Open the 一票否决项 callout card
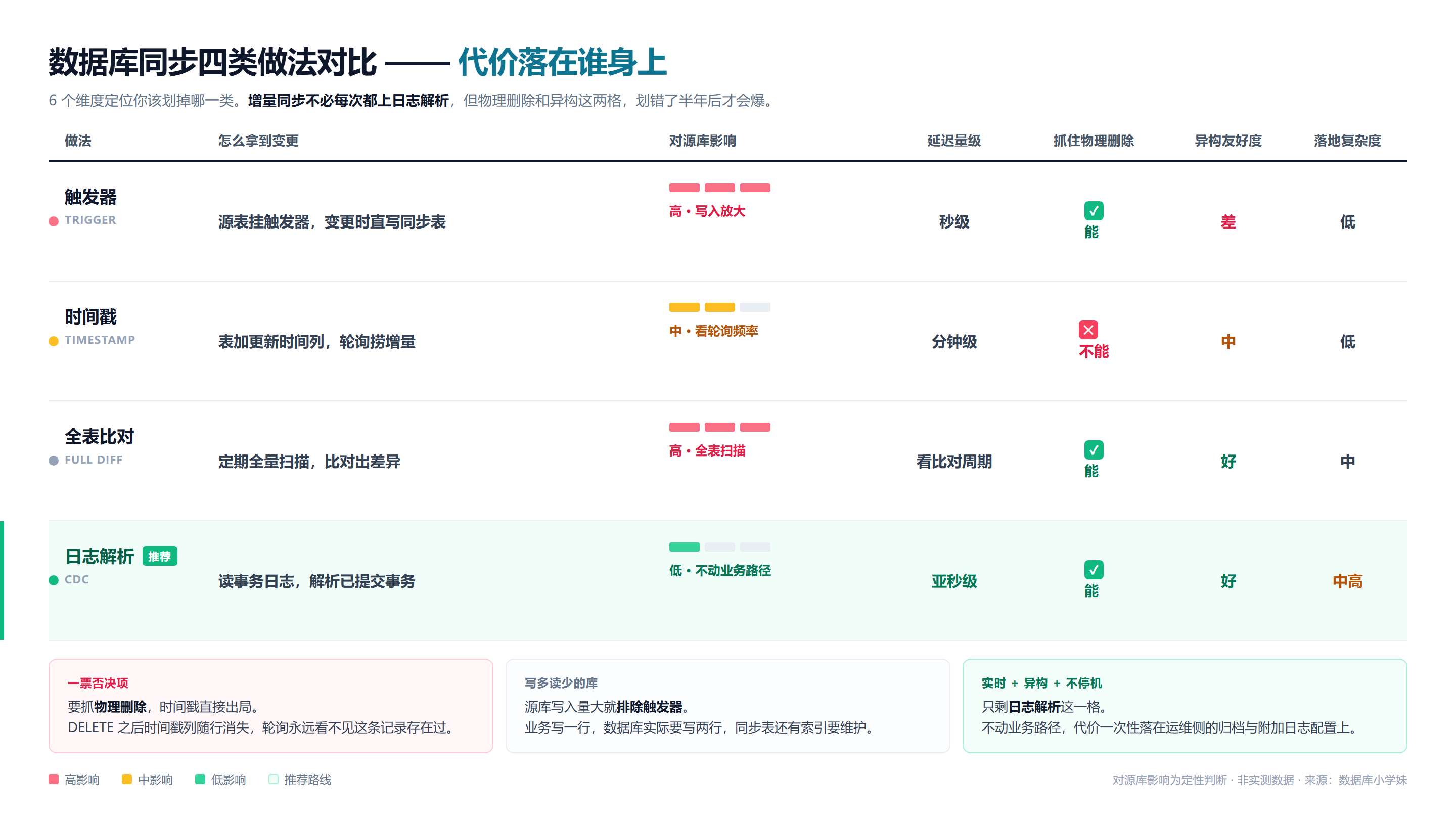Image resolution: width=1456 pixels, height=819 pixels. 271,706
